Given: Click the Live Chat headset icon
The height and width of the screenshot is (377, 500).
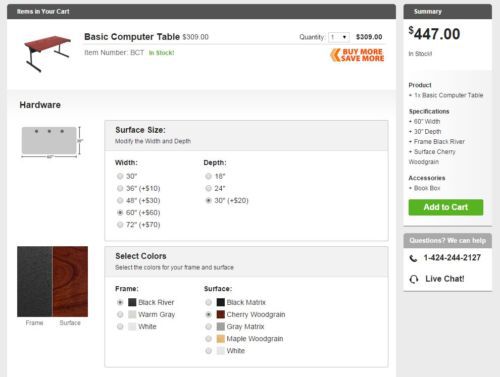Looking at the screenshot, I should point(414,279).
